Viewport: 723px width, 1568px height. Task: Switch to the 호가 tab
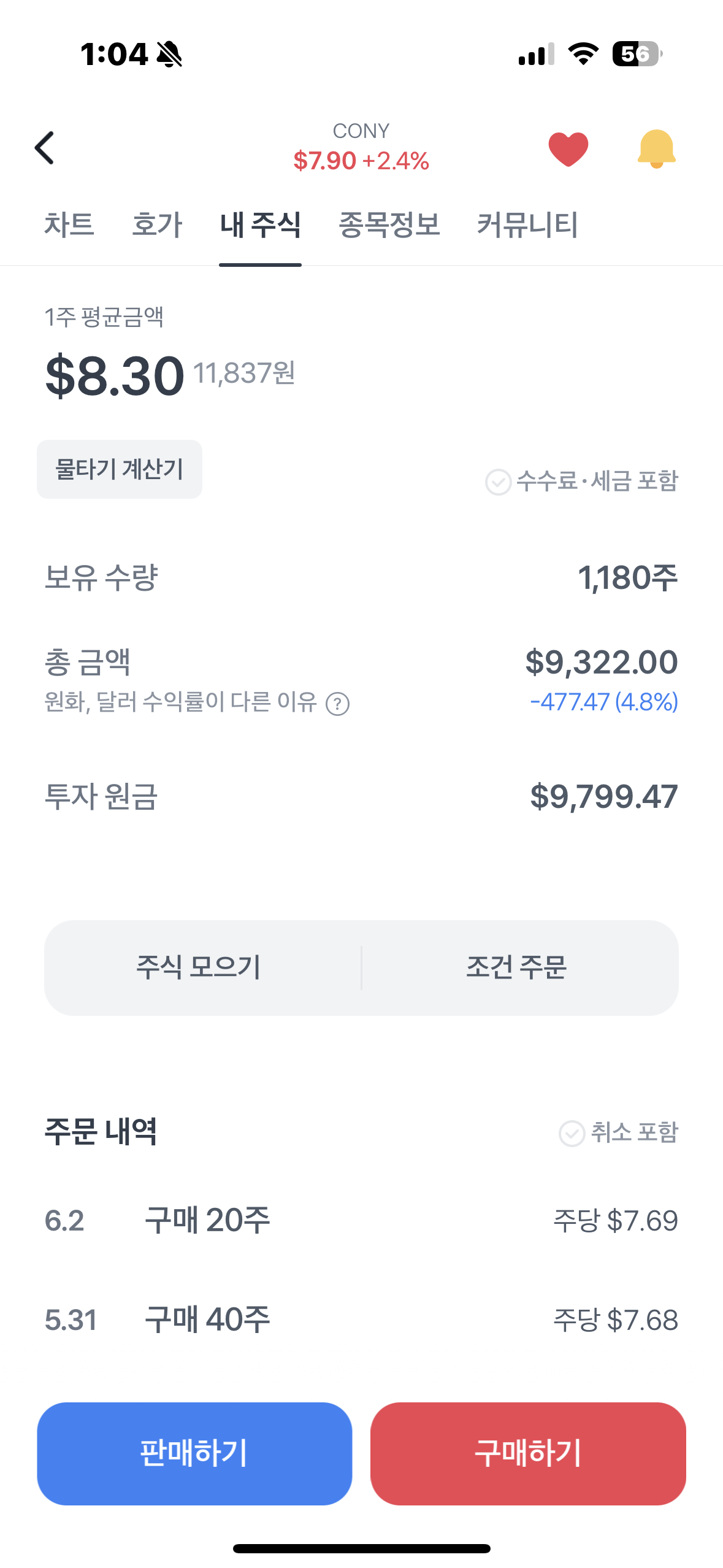[x=157, y=225]
